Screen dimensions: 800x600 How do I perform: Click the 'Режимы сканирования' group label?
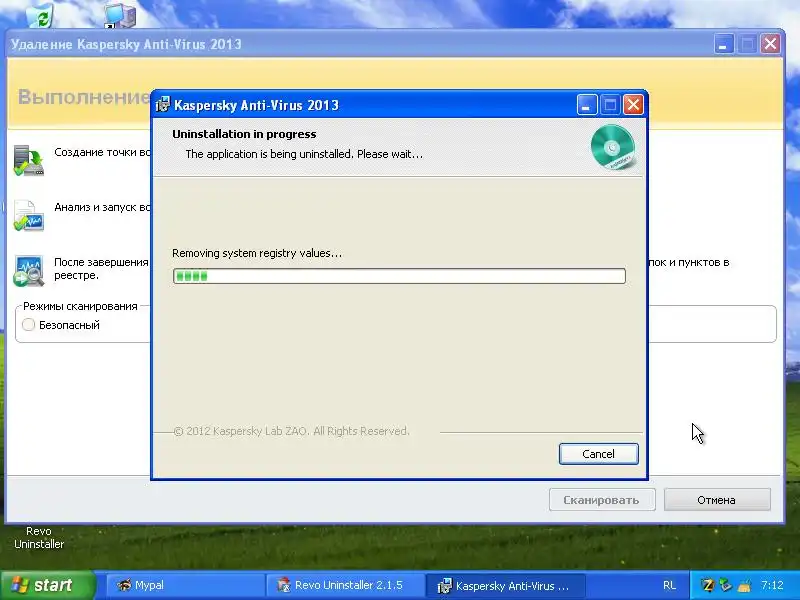tap(80, 306)
